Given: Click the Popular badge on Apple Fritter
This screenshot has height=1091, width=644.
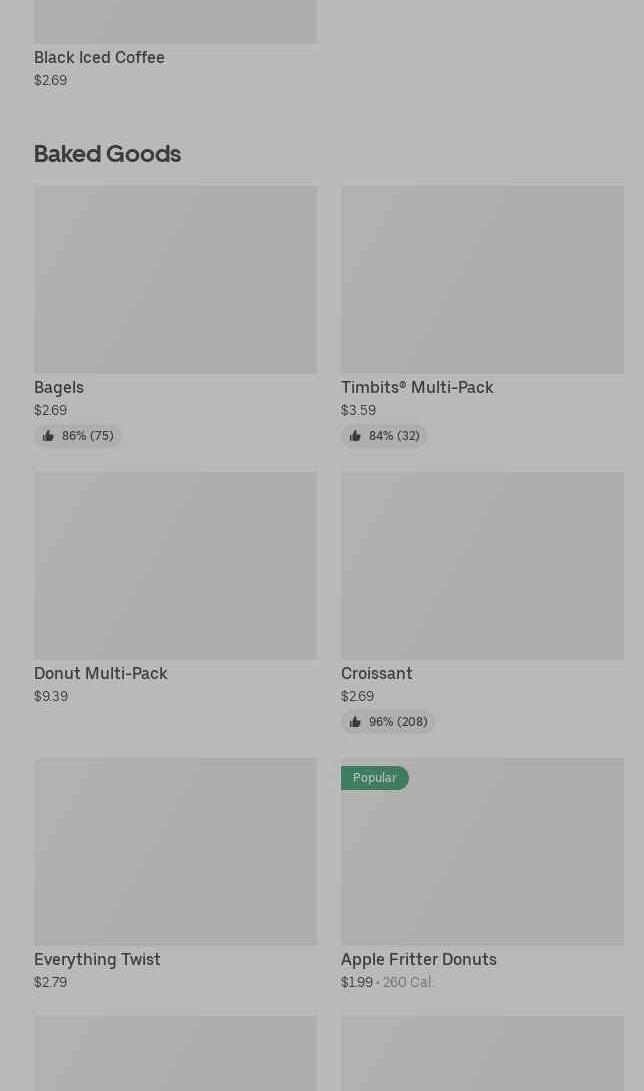Looking at the screenshot, I should (374, 778).
